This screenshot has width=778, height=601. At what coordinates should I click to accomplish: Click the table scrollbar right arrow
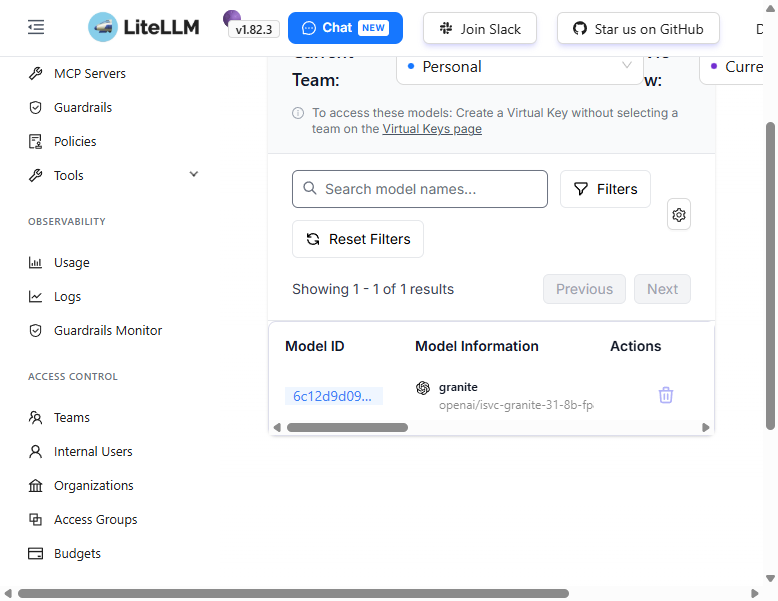point(706,428)
